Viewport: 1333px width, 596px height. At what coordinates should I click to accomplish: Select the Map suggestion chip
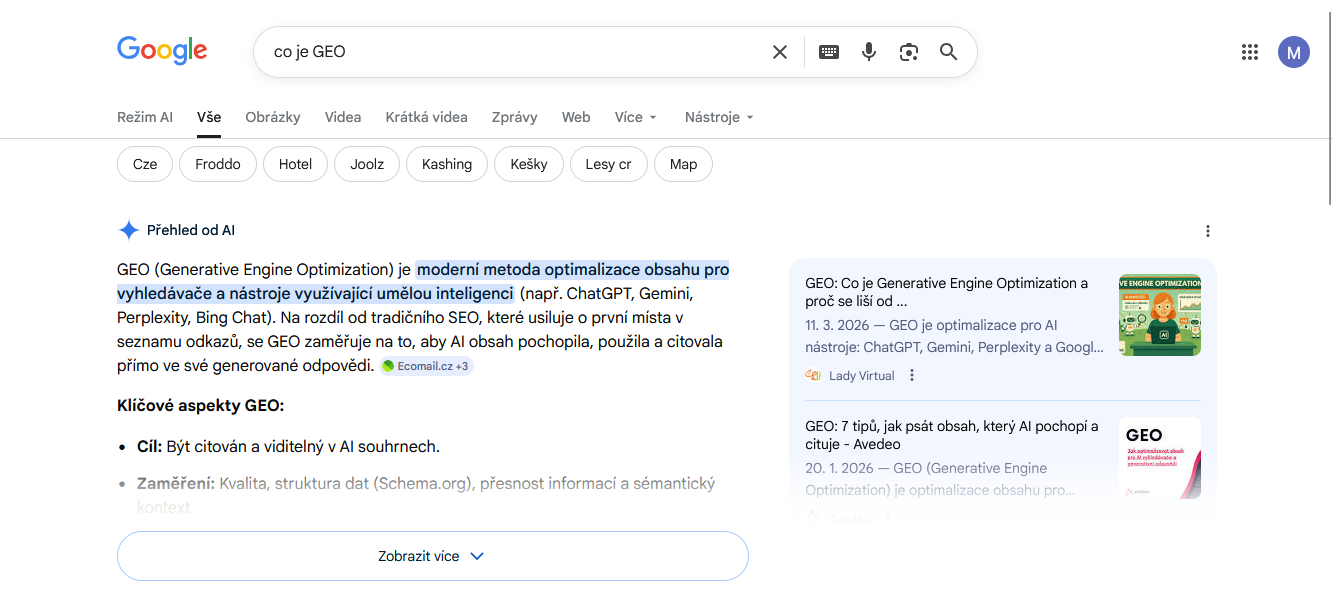[683, 164]
